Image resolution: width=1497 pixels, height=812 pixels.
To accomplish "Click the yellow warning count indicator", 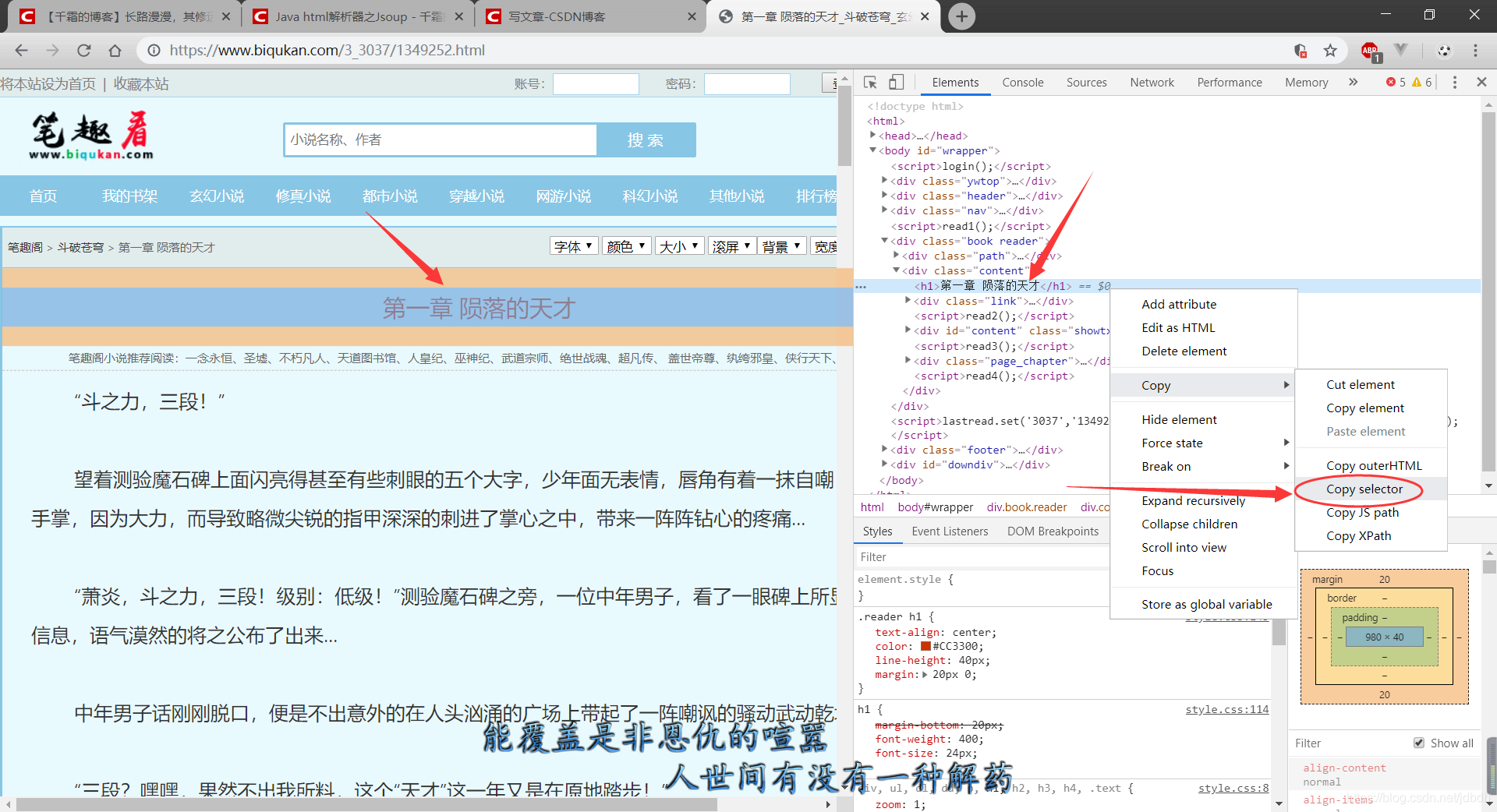I will (1422, 82).
